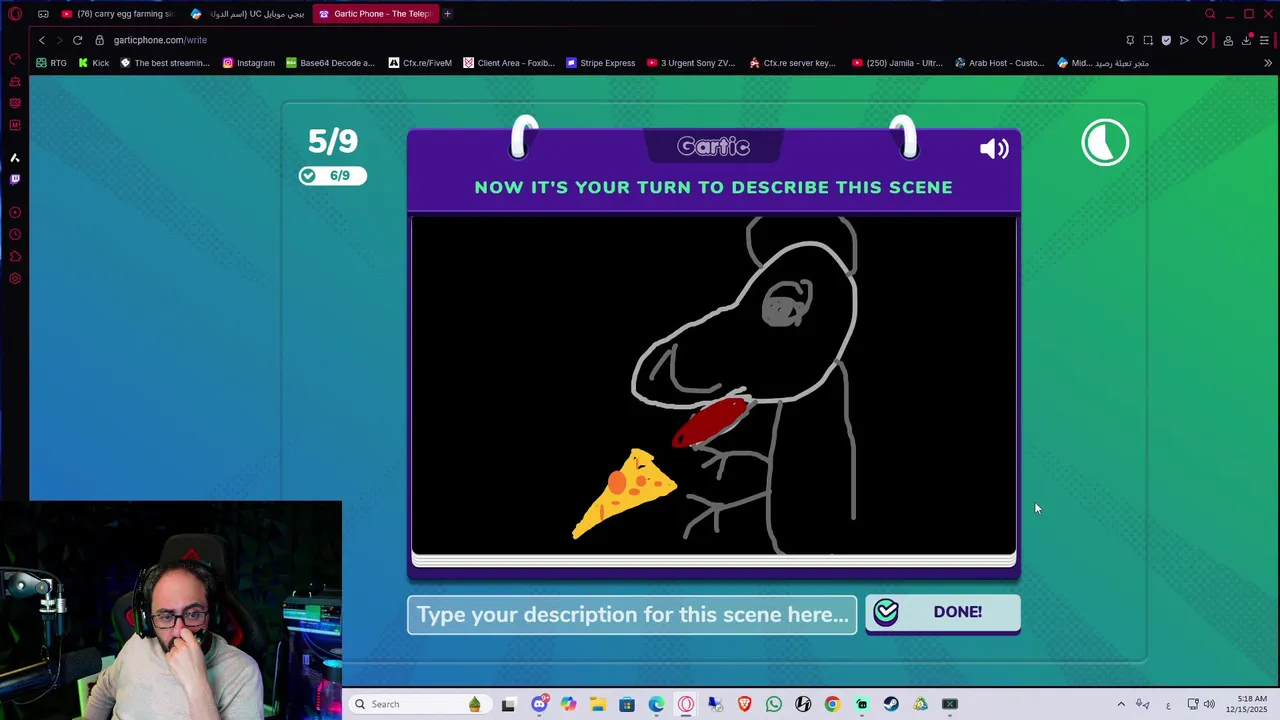Click the heart icon in the address bar
Screen dimensions: 1280x720
[x=1202, y=40]
